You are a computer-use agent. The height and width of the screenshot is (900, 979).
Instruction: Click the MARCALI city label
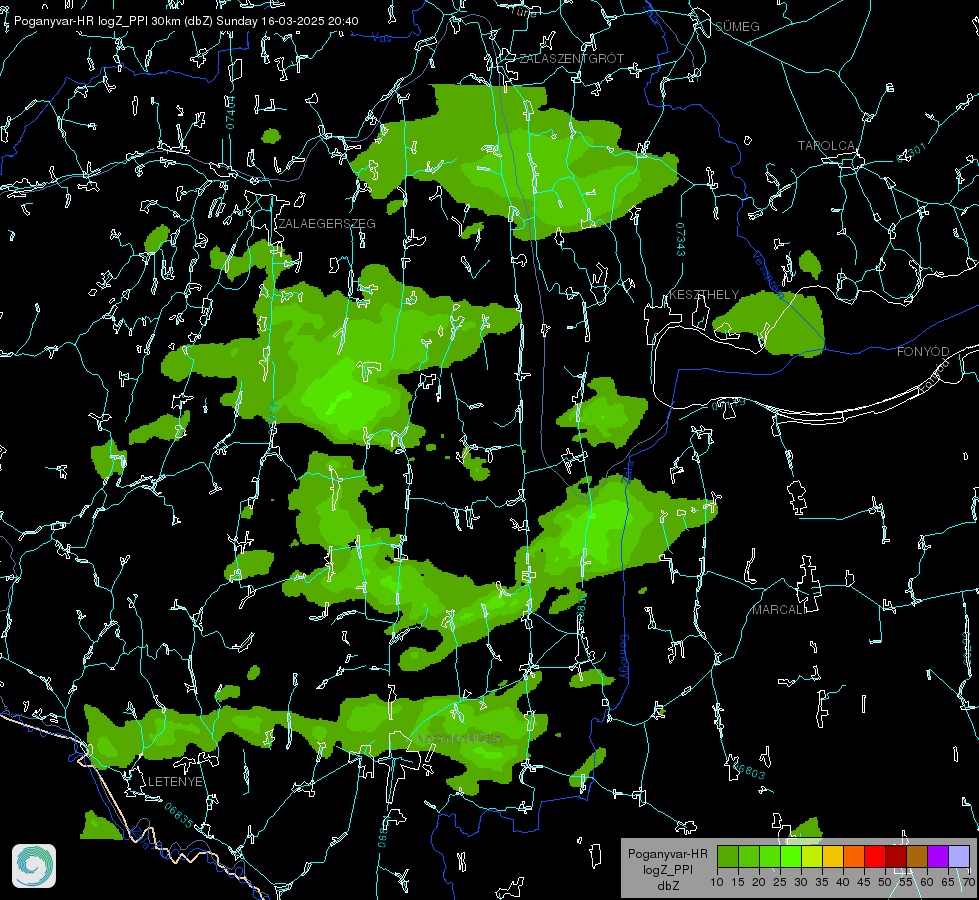click(779, 610)
